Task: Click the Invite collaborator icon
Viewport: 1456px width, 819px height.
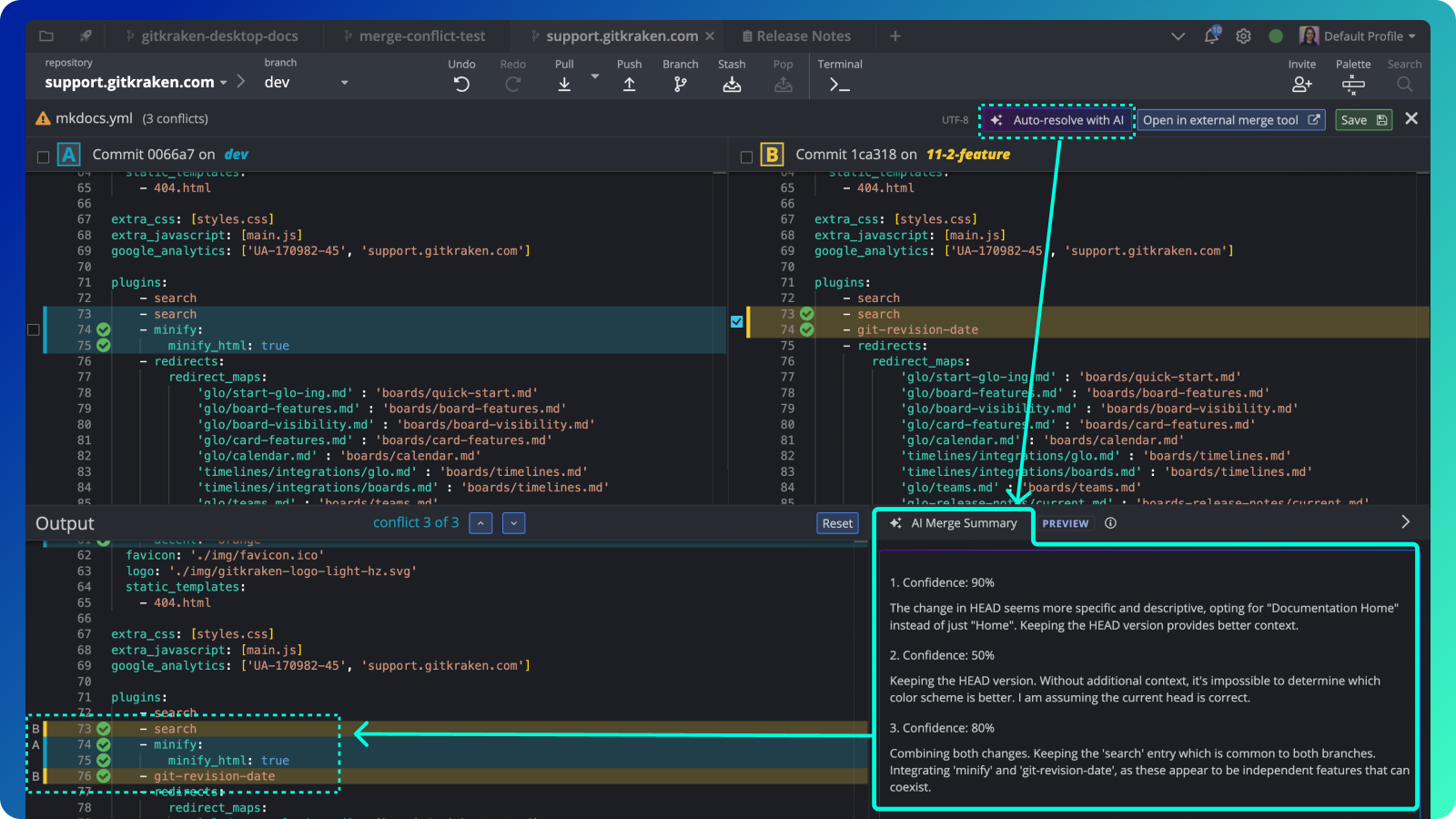Action: [1302, 83]
